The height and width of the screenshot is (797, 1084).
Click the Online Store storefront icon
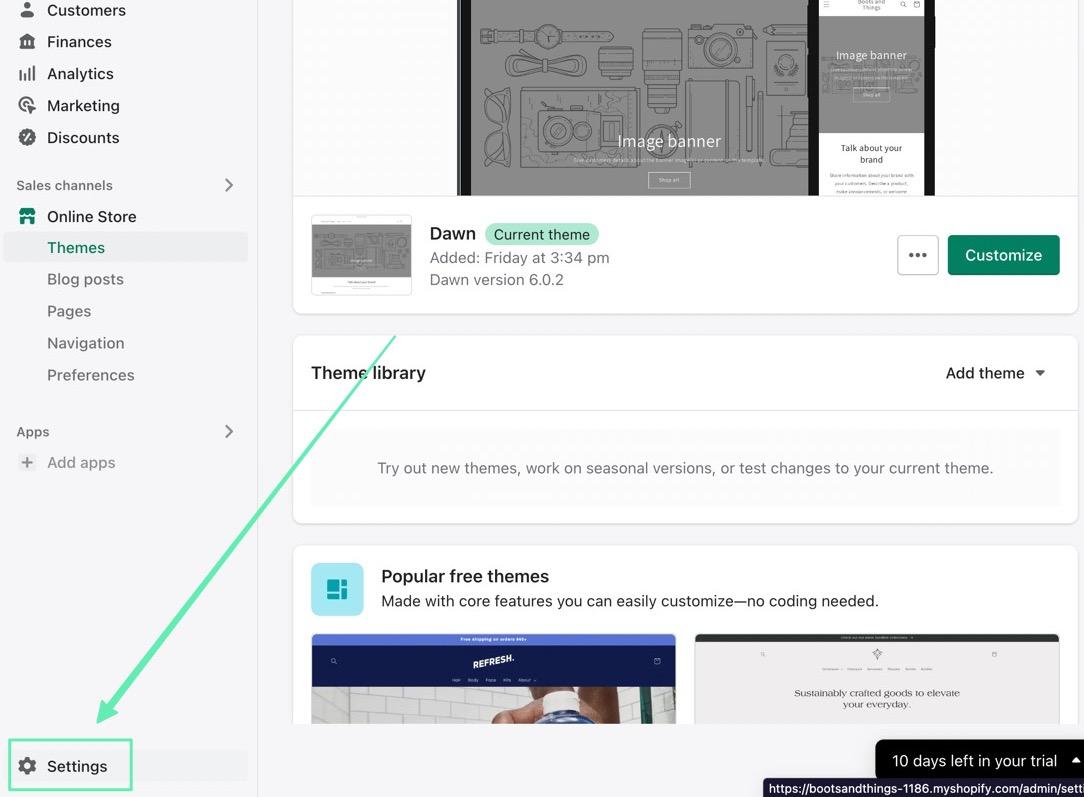tap(27, 217)
